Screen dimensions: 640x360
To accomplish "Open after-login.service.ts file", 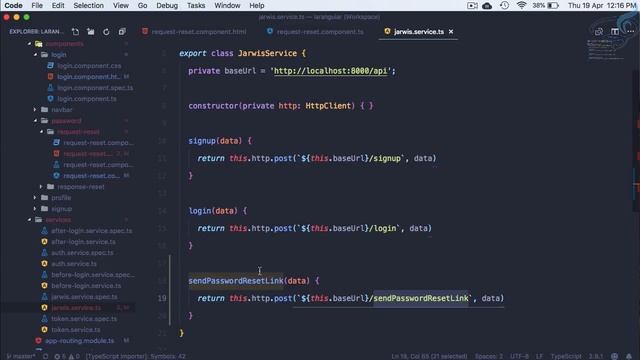I will click(83, 242).
